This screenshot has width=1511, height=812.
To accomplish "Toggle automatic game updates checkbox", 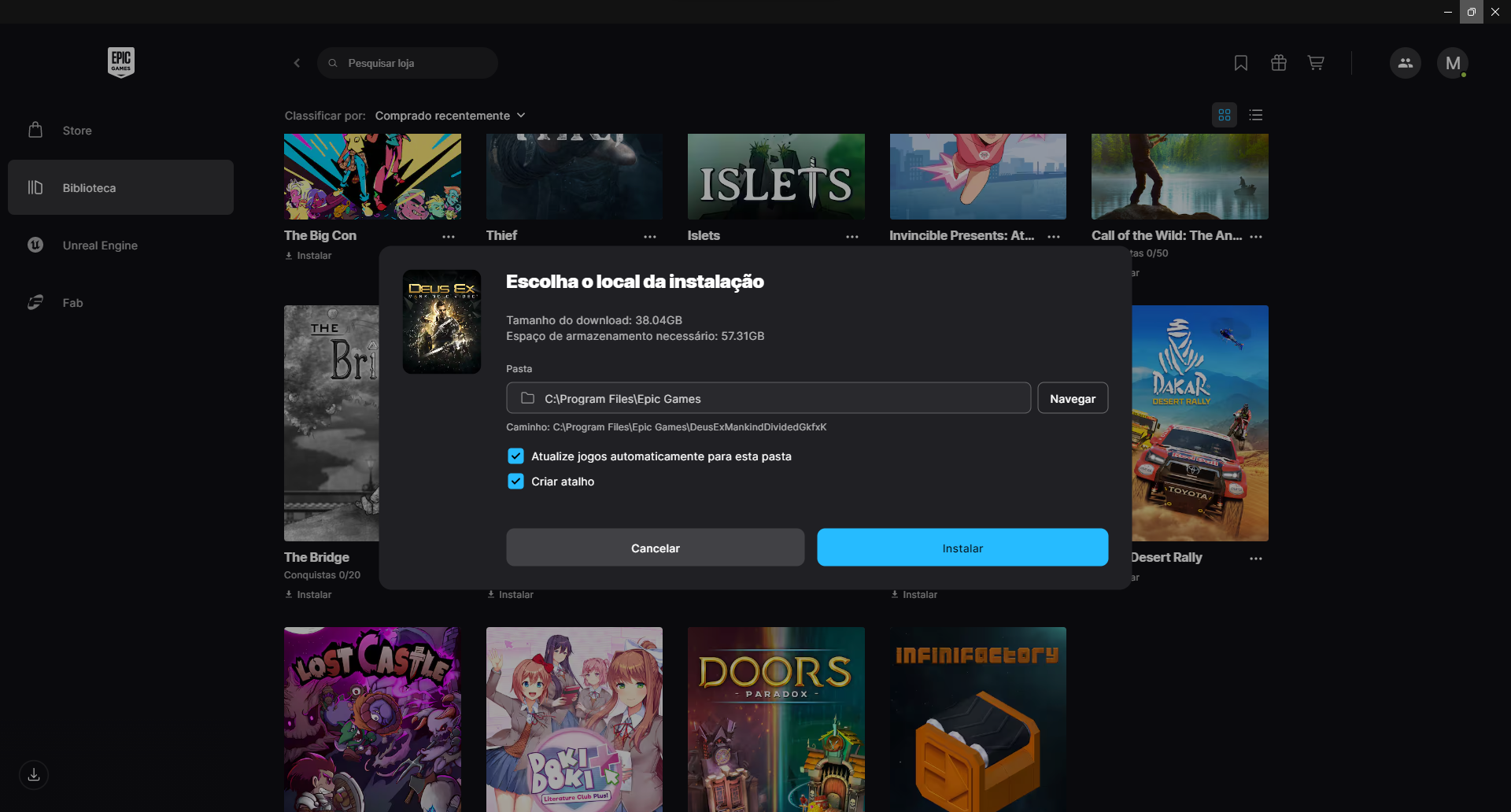I will click(x=515, y=456).
